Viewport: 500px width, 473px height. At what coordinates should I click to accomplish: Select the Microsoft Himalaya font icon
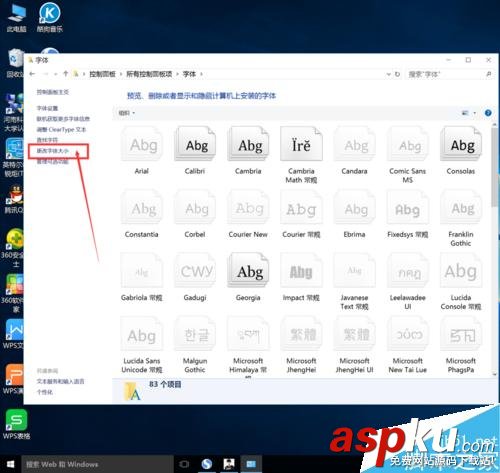pyautogui.click(x=248, y=334)
